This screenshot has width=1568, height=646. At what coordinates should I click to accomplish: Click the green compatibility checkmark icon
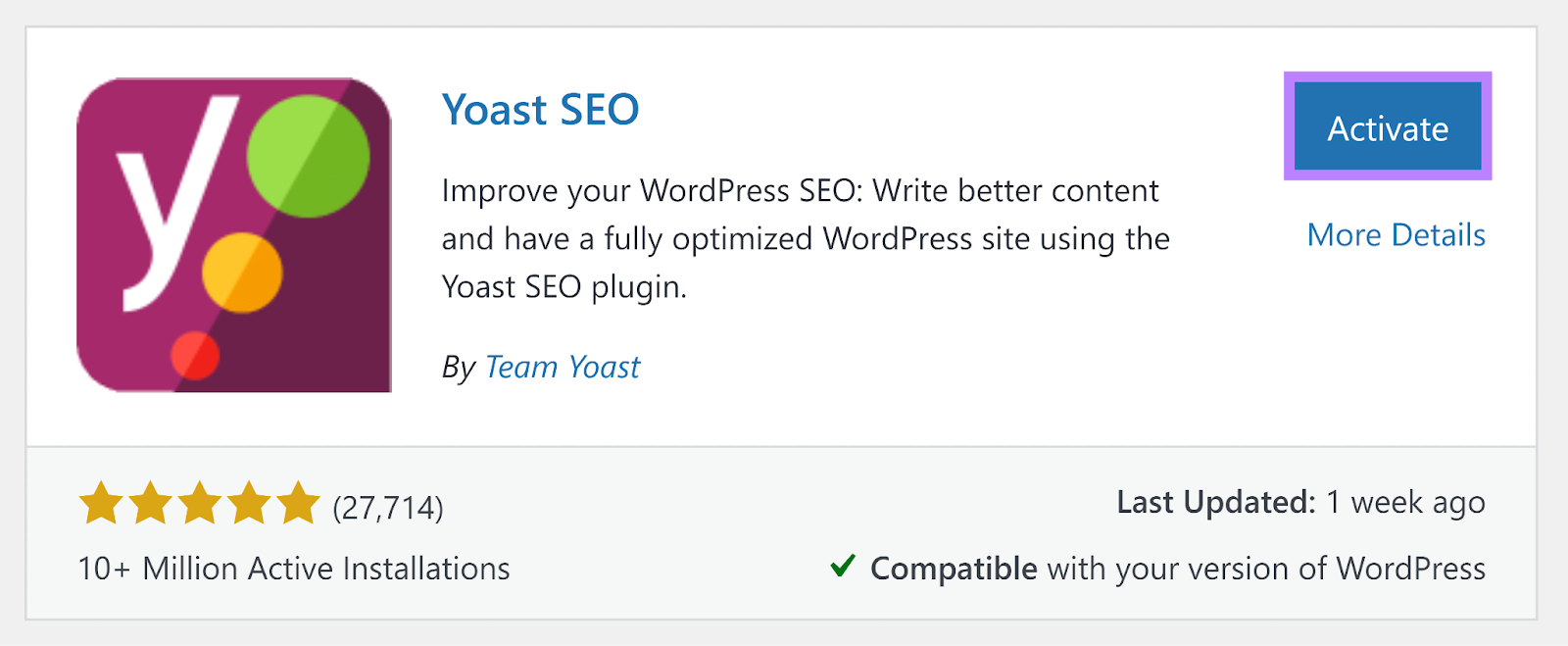click(x=844, y=568)
